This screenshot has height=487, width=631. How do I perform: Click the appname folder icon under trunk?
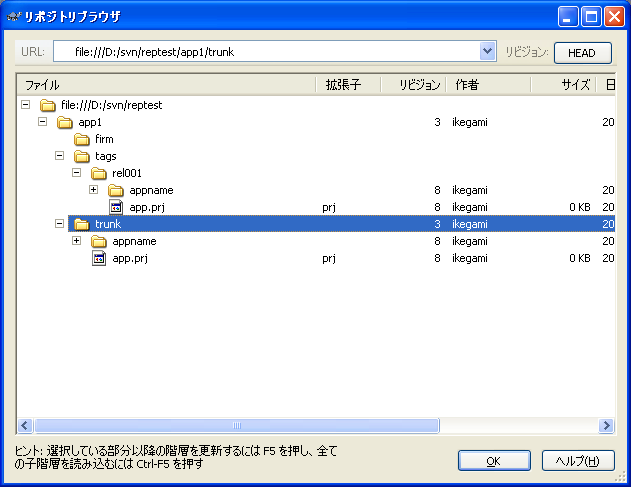99,241
